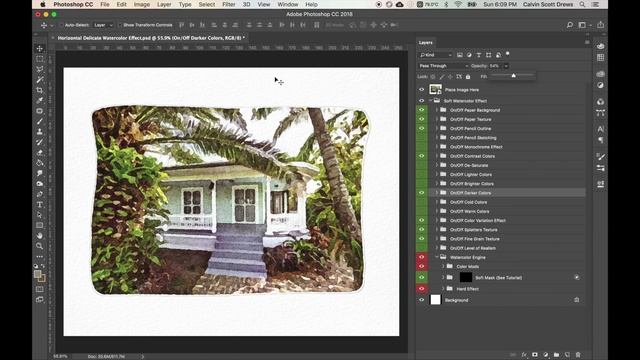Collapse the Watercolor Engine group

click(x=437, y=257)
